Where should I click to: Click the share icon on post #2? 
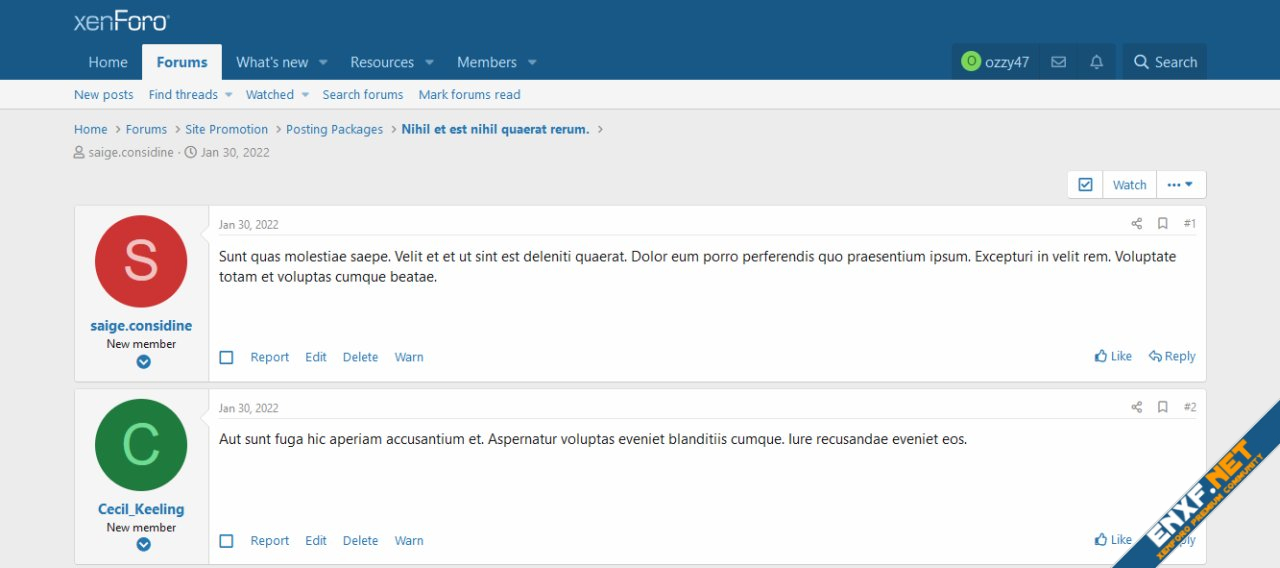[x=1136, y=407]
